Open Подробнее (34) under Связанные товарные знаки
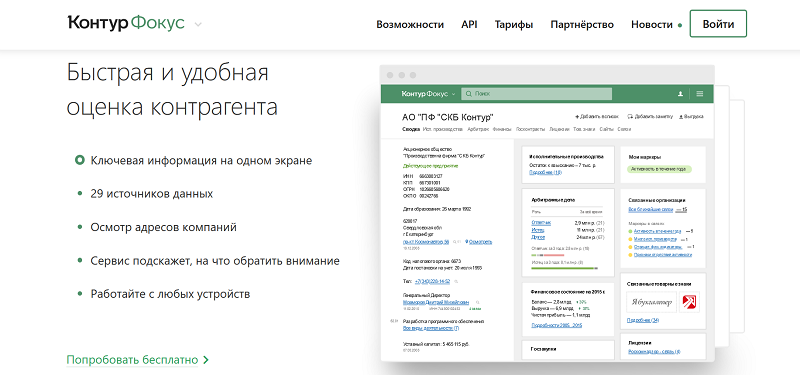The width and height of the screenshot is (800, 375). coord(643,320)
